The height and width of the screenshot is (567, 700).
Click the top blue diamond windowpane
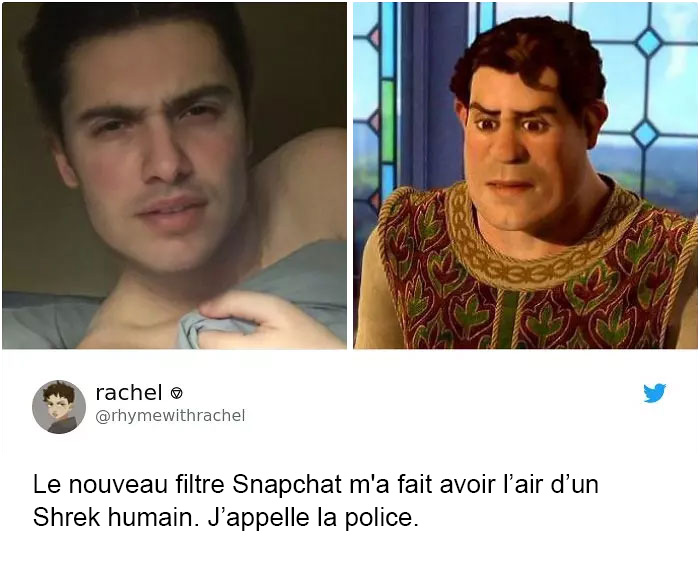click(x=649, y=43)
